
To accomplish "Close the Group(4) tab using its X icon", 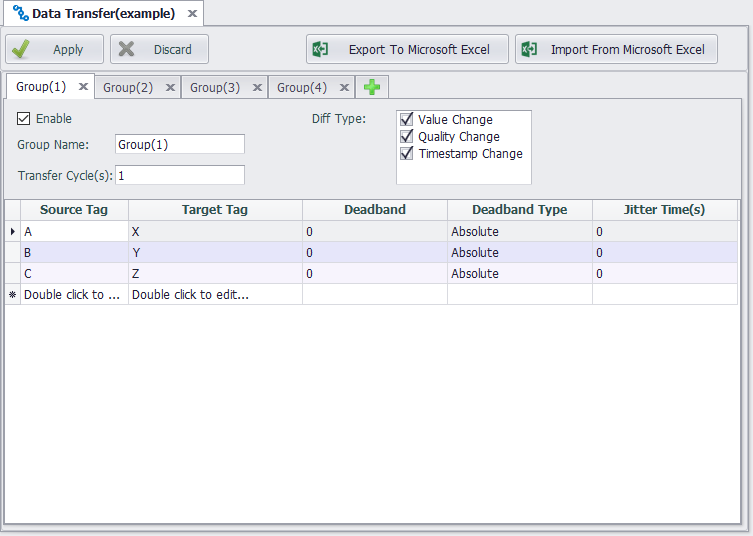I will click(x=344, y=88).
